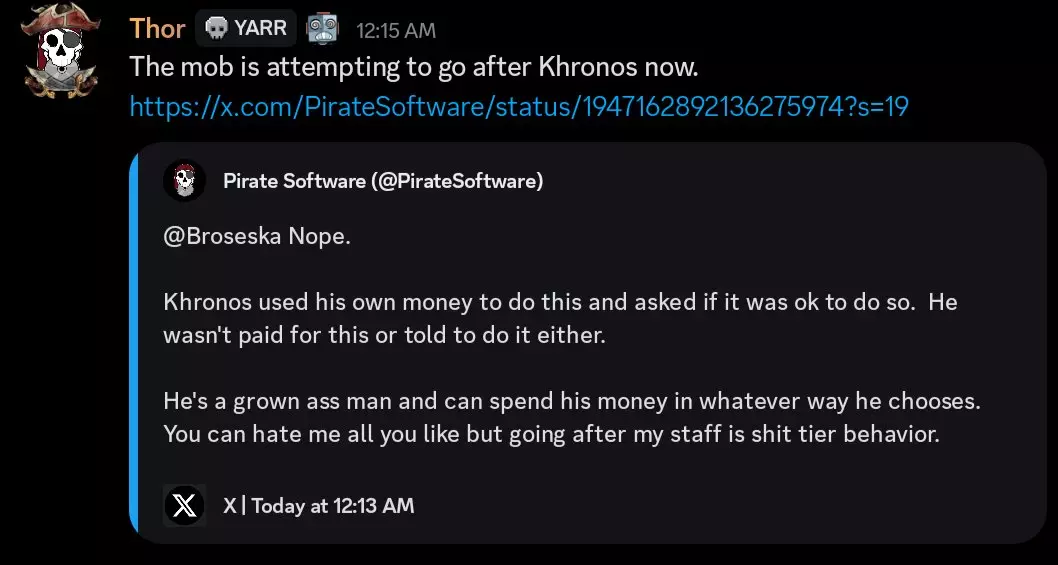Click the Pirate Software embed author avatar
This screenshot has height=565, width=1058.
coord(184,180)
